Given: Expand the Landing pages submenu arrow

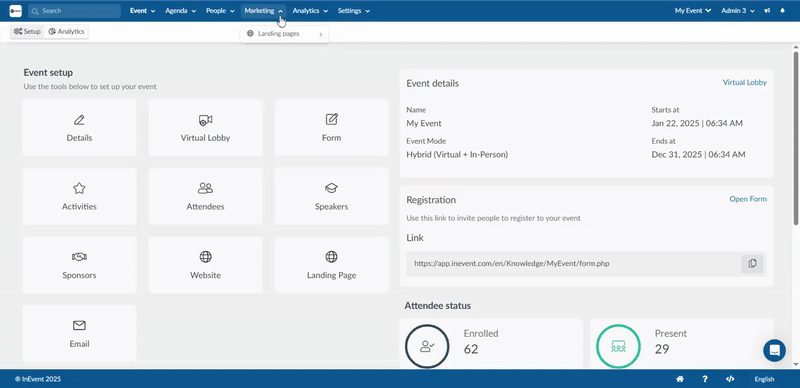Looking at the screenshot, I should tap(320, 34).
